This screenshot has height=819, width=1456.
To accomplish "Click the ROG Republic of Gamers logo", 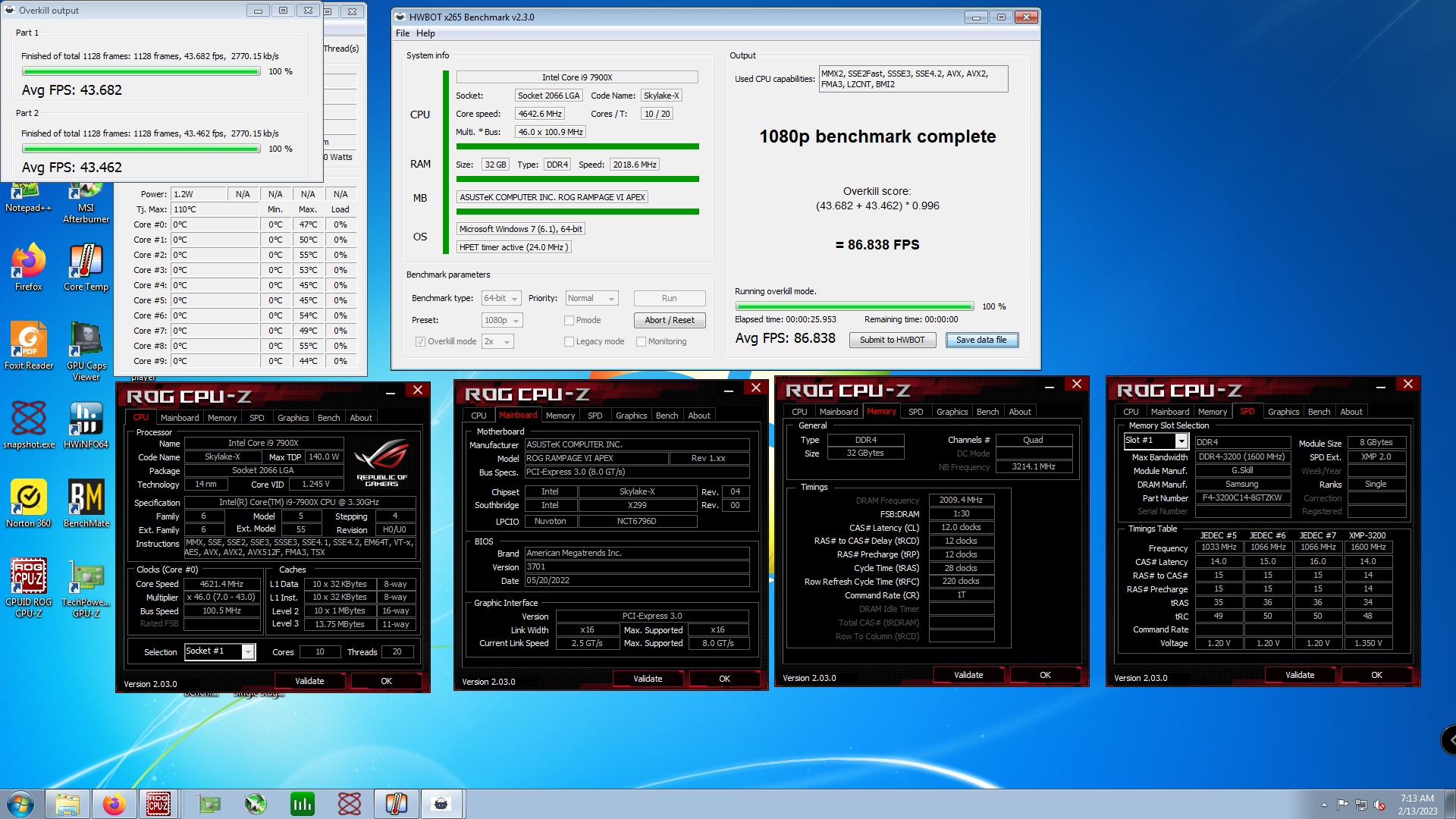I will pos(381,461).
